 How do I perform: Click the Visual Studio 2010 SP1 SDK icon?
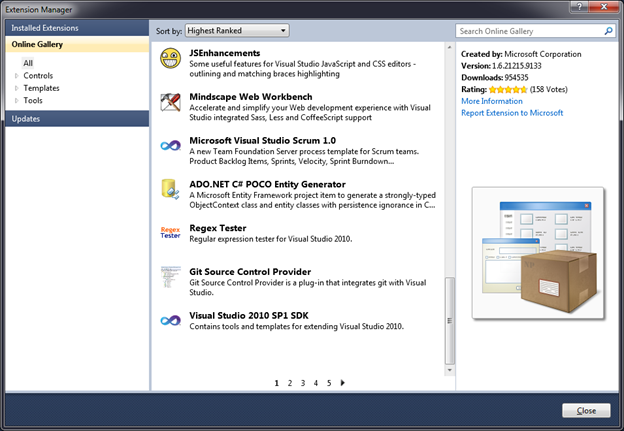click(x=170, y=320)
